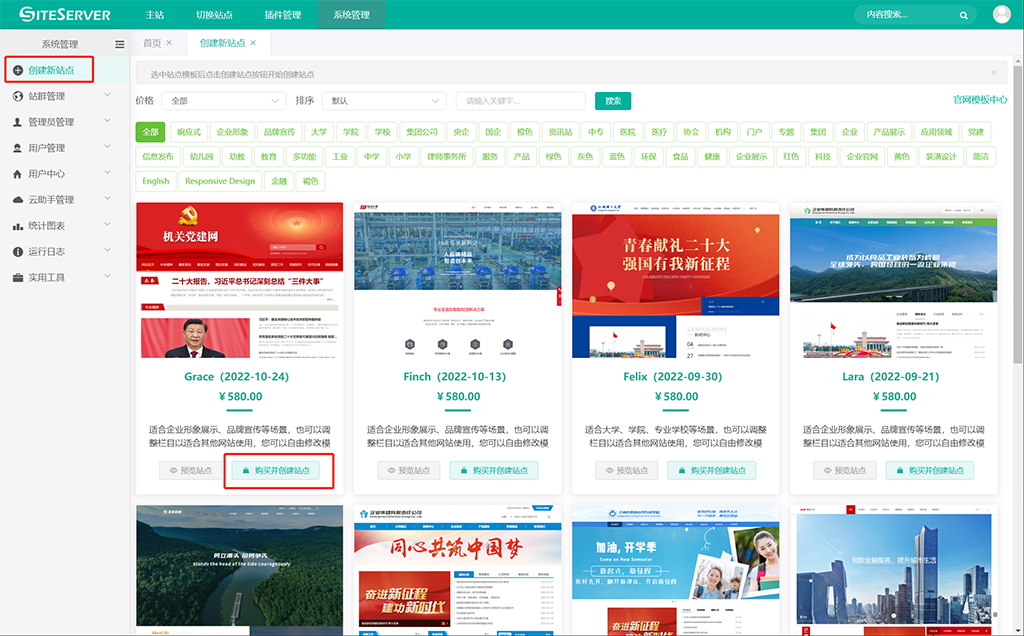Open the 排序 dropdown
1024x636 pixels.
tap(383, 101)
